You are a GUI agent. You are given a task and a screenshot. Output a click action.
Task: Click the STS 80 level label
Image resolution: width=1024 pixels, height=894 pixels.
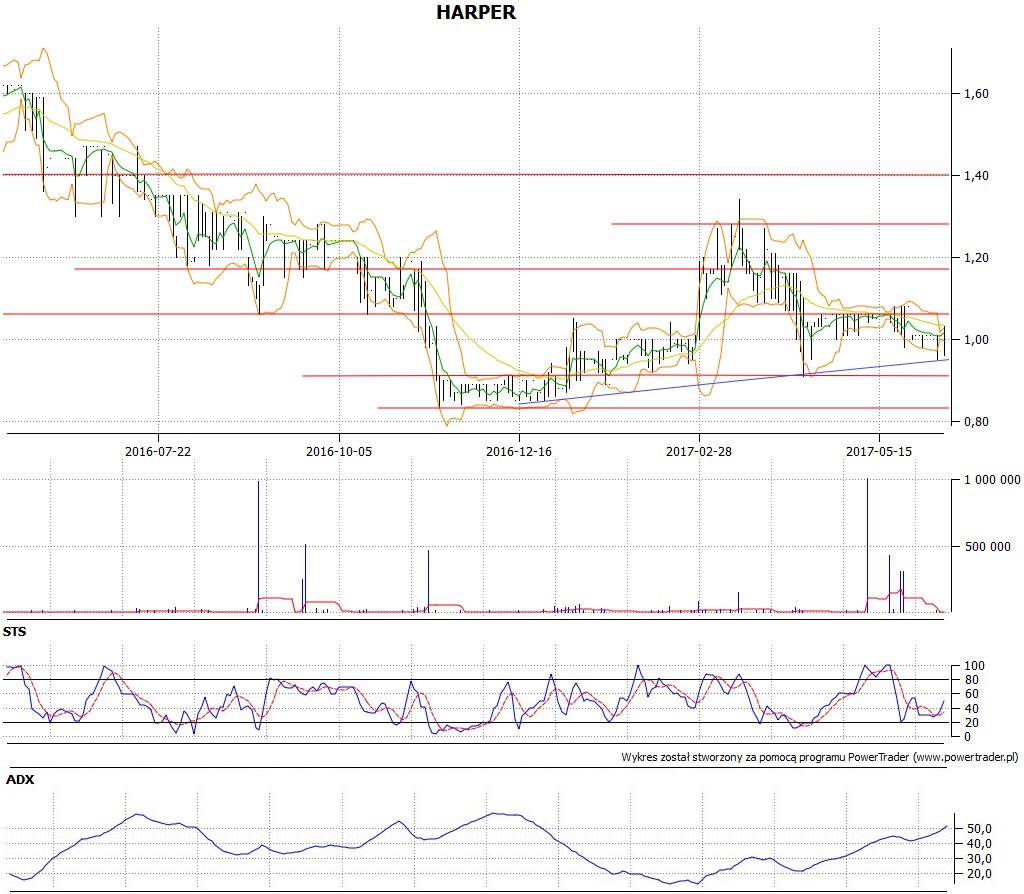click(x=972, y=680)
